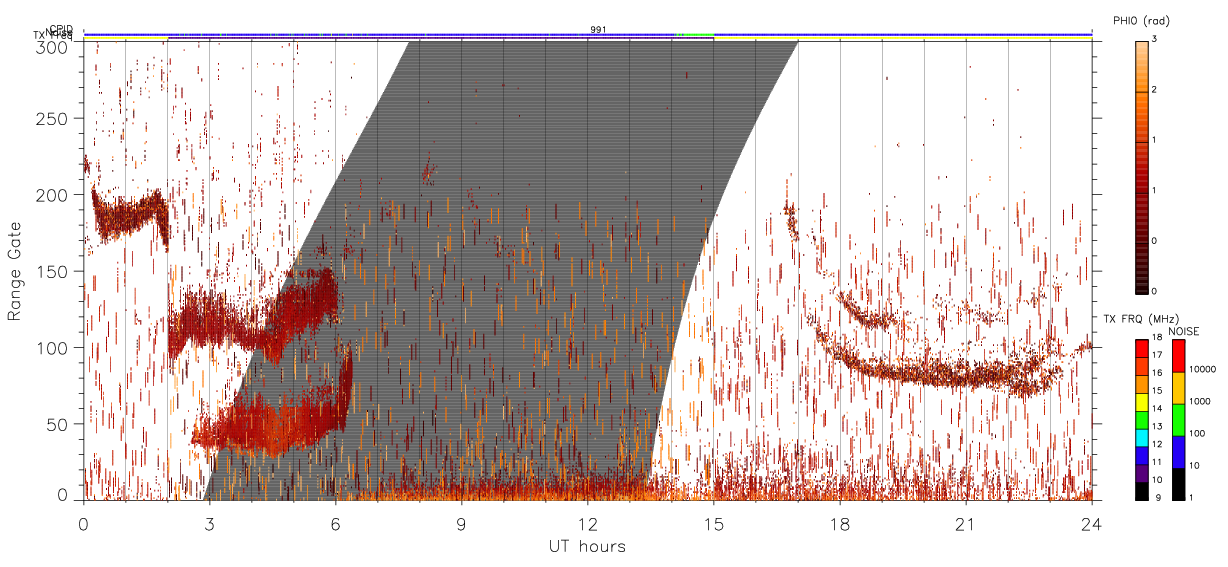This screenshot has width=1228, height=567.
Task: Click the '11' label on TX FRQ legend
Action: click(x=1158, y=462)
